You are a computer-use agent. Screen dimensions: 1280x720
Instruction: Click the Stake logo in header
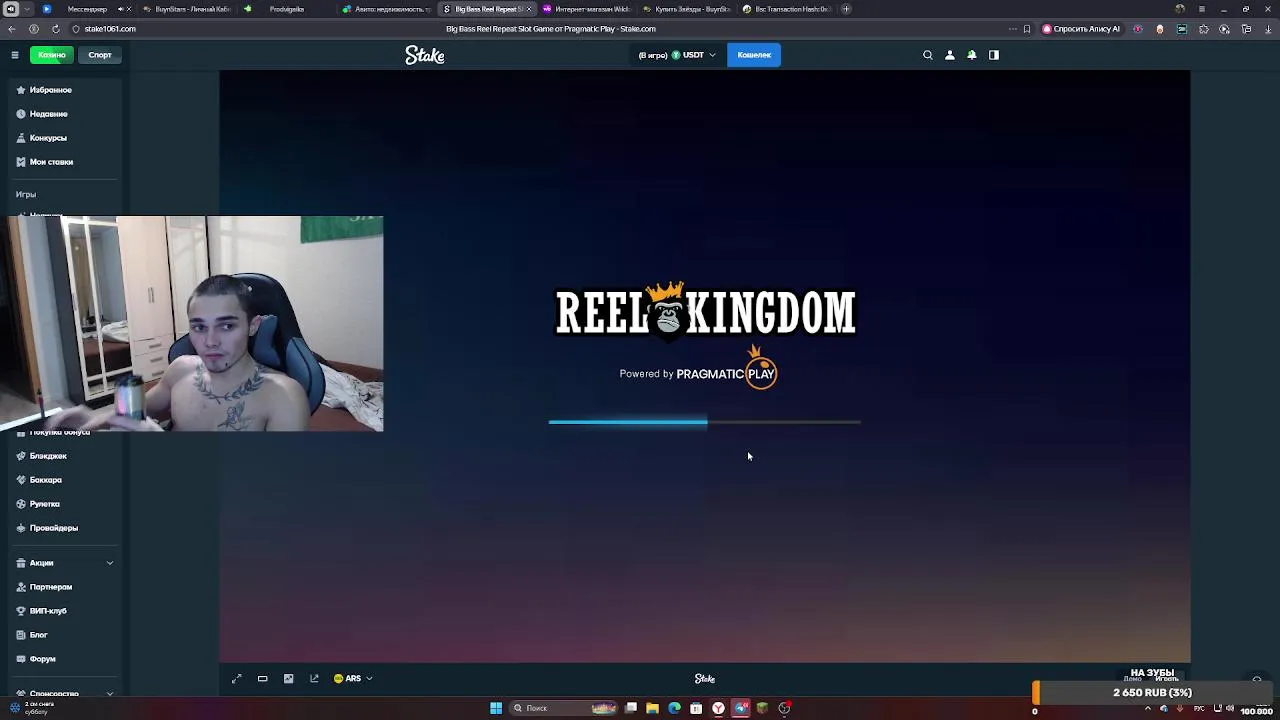coord(425,55)
